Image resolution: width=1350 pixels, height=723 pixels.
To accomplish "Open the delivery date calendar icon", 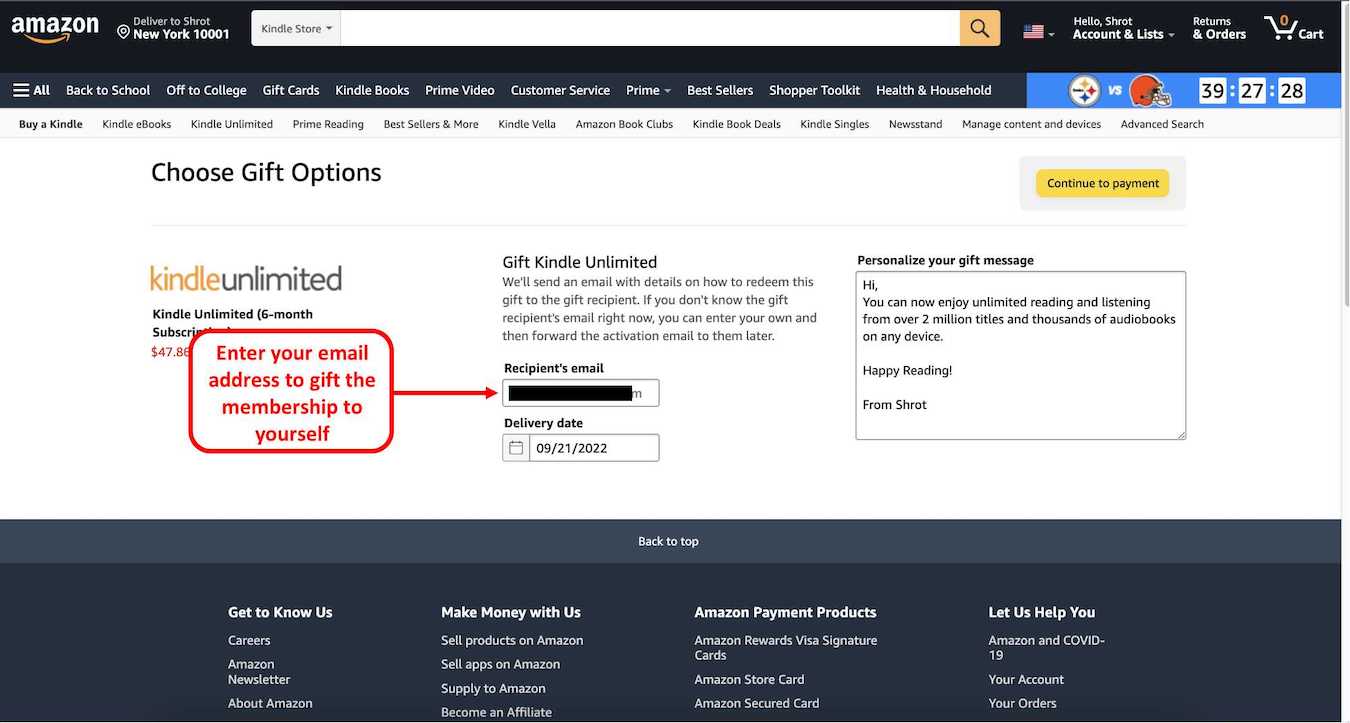I will [516, 448].
